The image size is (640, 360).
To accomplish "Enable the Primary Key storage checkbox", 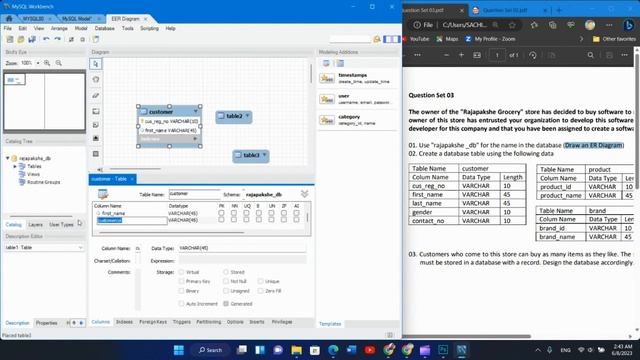I will pyautogui.click(x=181, y=281).
